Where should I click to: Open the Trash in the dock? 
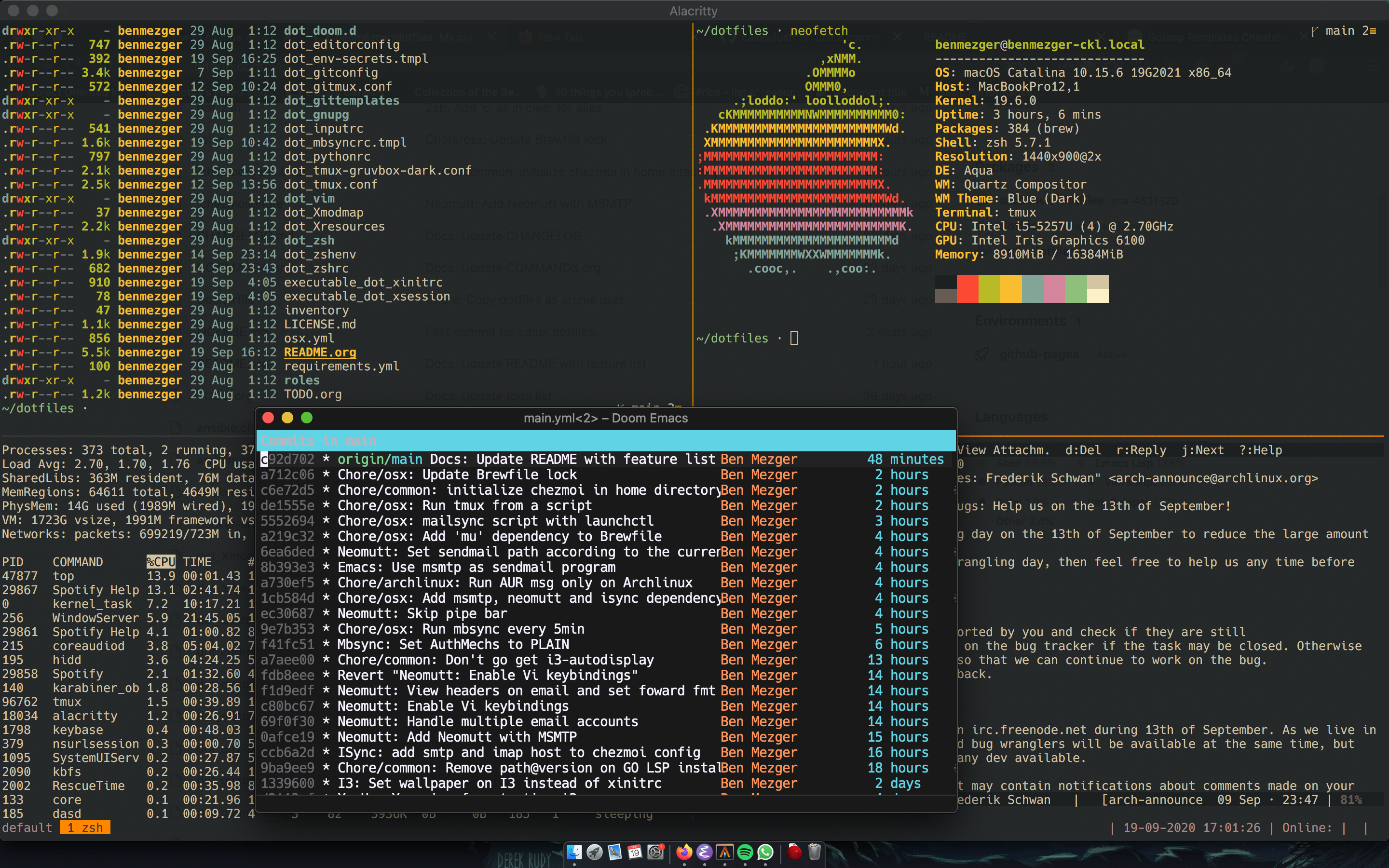tap(815, 853)
